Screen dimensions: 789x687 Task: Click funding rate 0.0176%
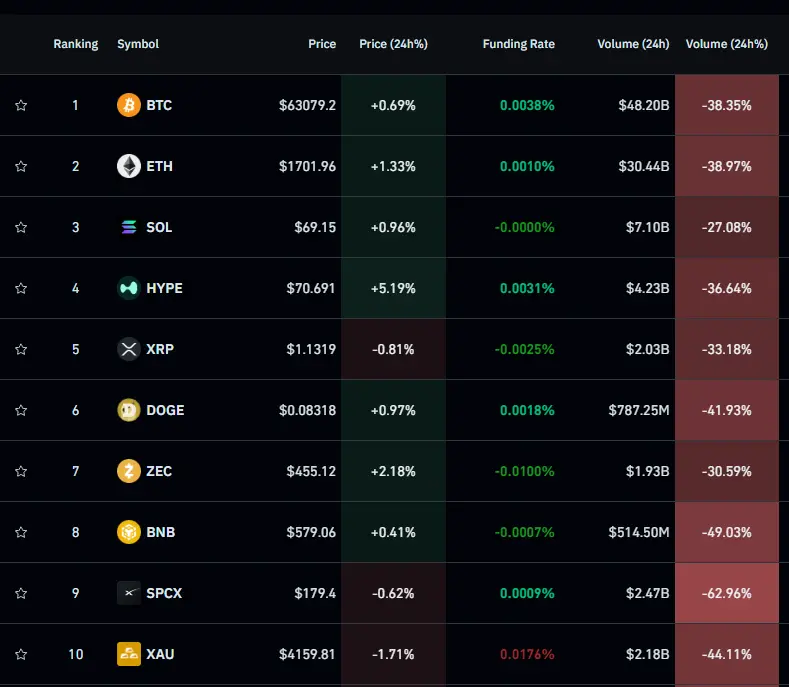coord(527,654)
